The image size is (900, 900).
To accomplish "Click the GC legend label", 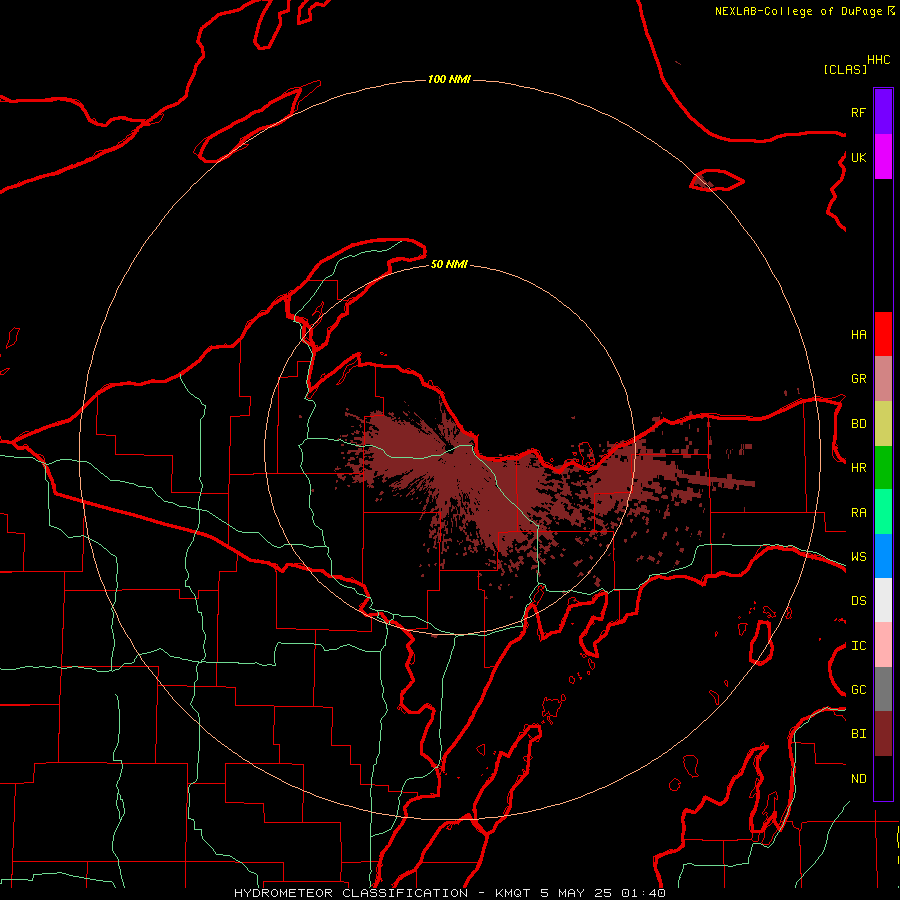I will 858,690.
